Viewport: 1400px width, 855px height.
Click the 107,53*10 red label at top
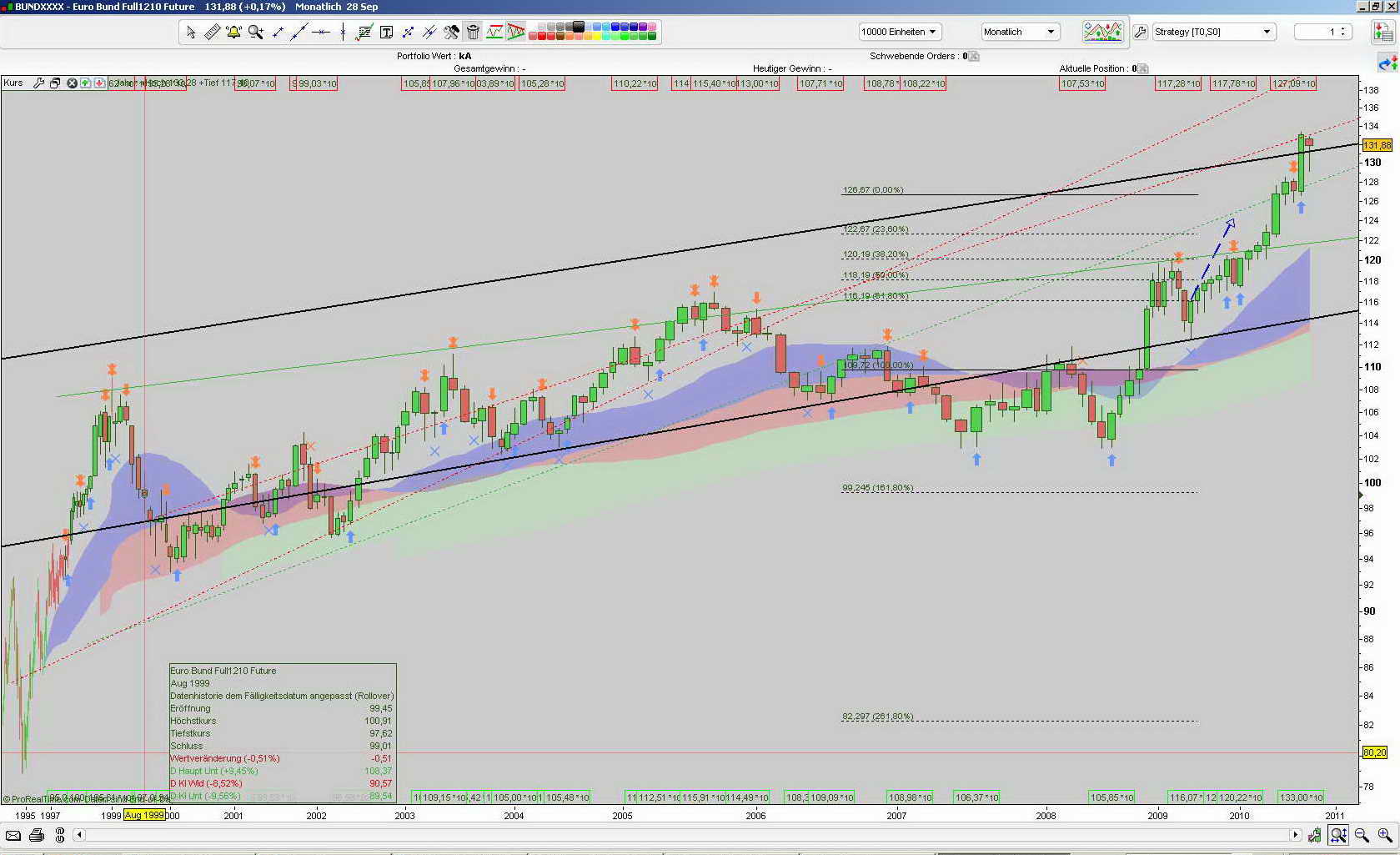1082,83
